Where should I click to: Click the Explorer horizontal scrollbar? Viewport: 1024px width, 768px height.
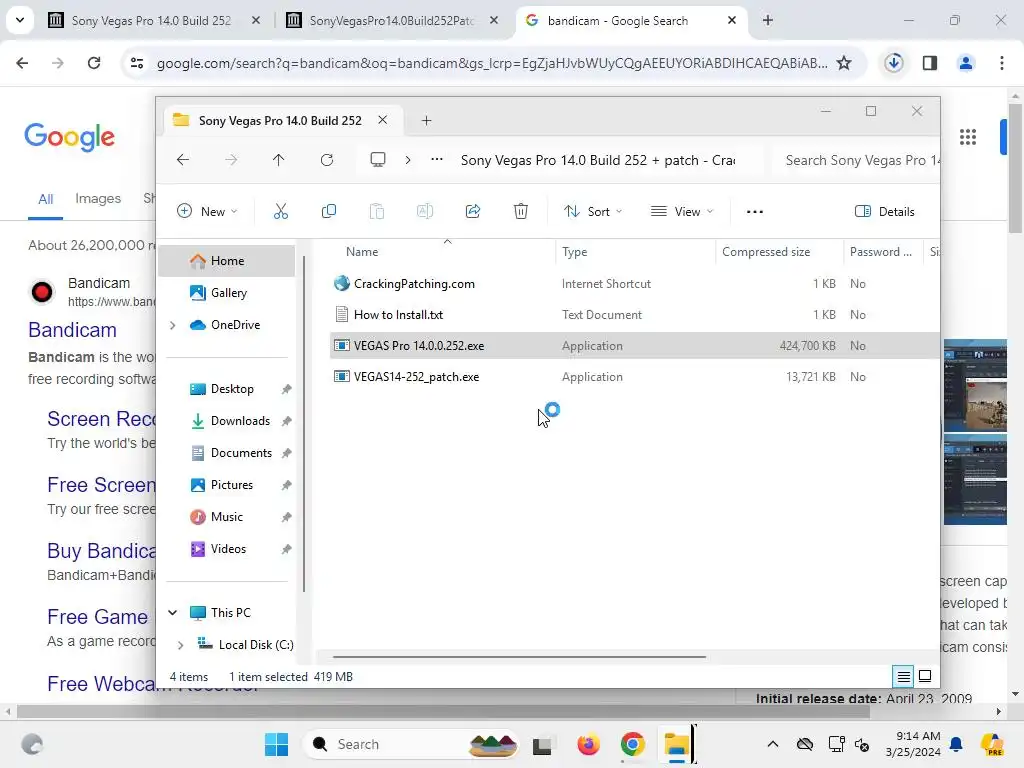[x=519, y=657]
